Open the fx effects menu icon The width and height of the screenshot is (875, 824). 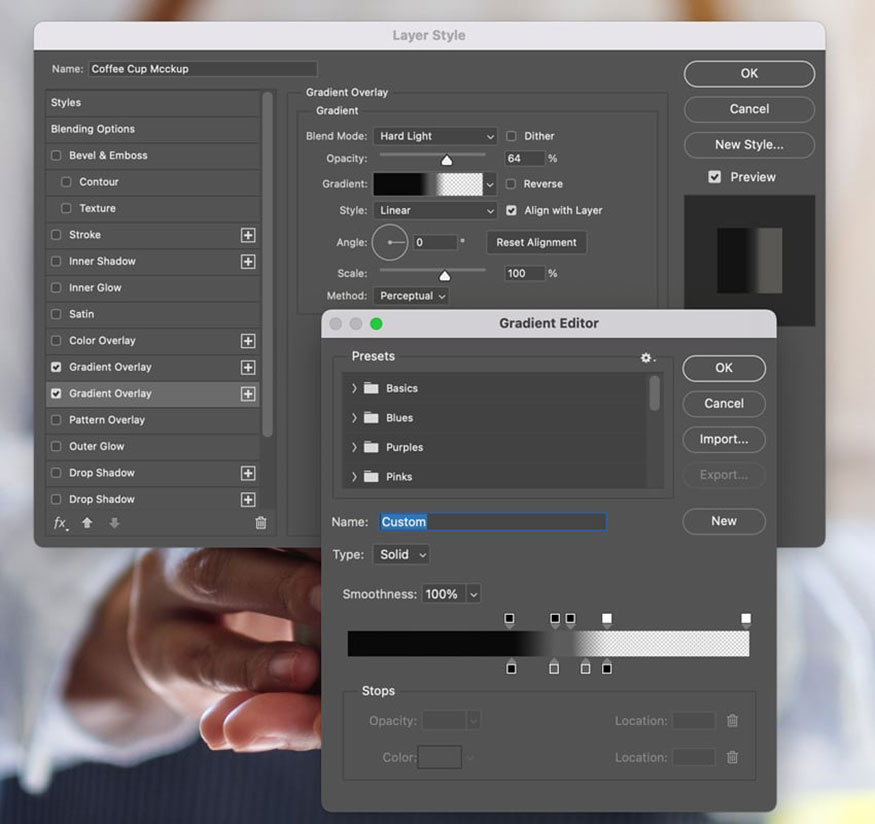(60, 523)
